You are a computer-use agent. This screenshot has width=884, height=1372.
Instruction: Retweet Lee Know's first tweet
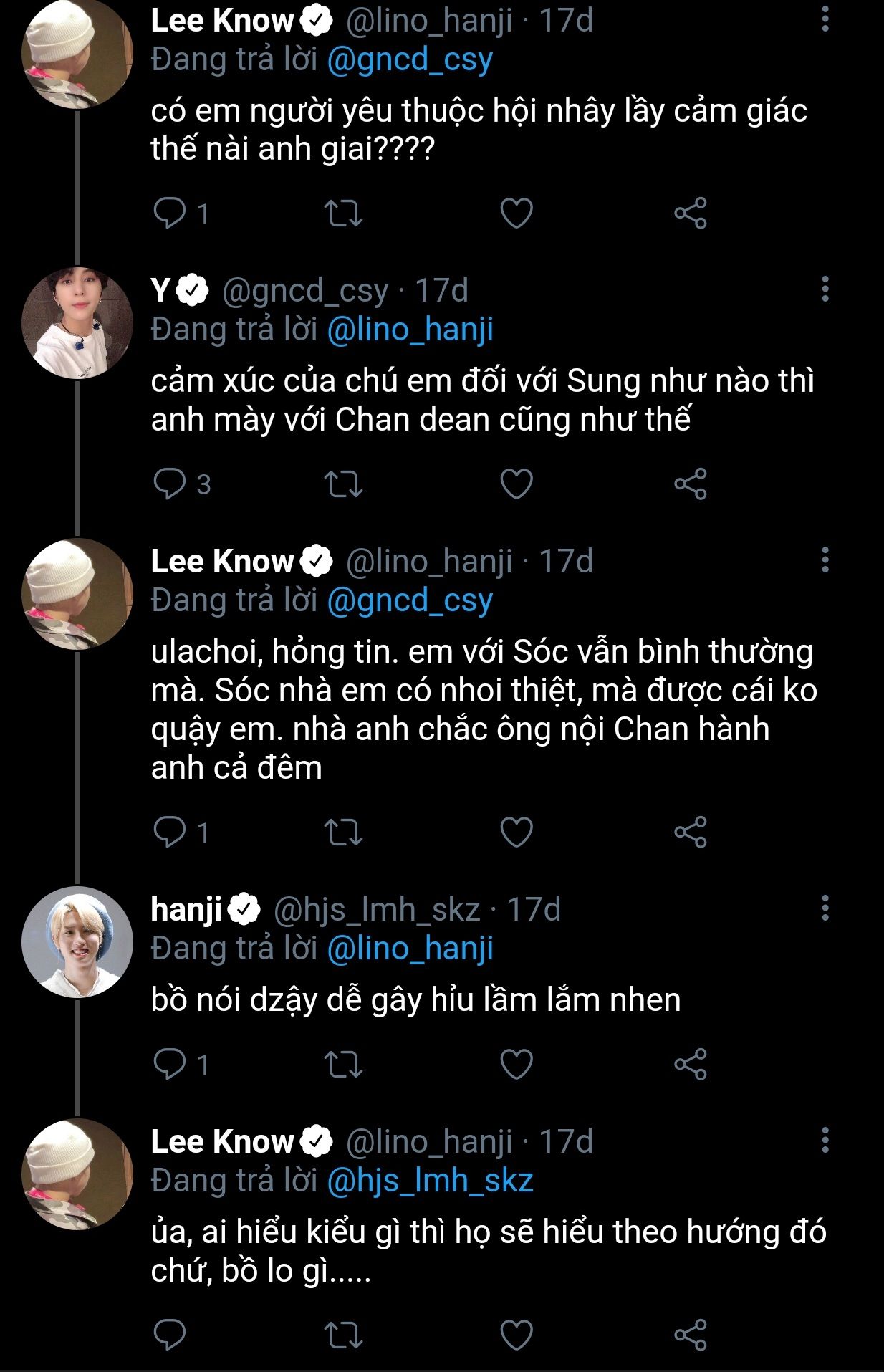[343, 213]
